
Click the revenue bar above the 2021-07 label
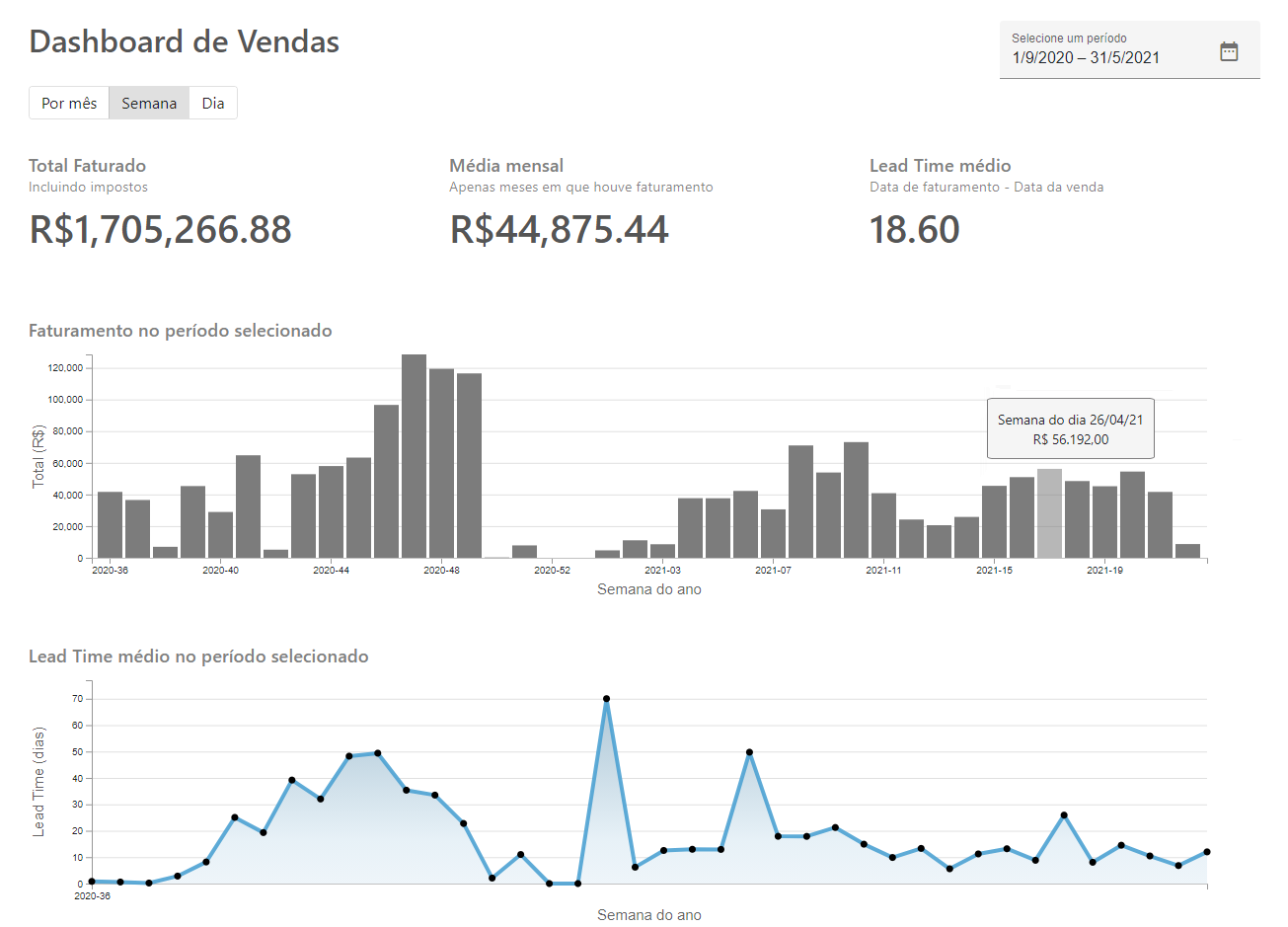coord(773,533)
